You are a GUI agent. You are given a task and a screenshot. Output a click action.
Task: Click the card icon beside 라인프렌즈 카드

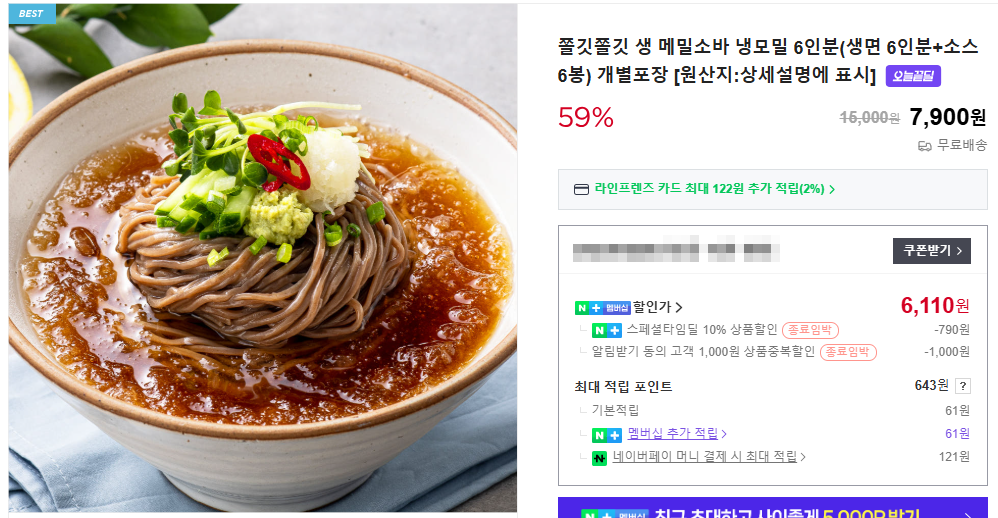(x=581, y=190)
